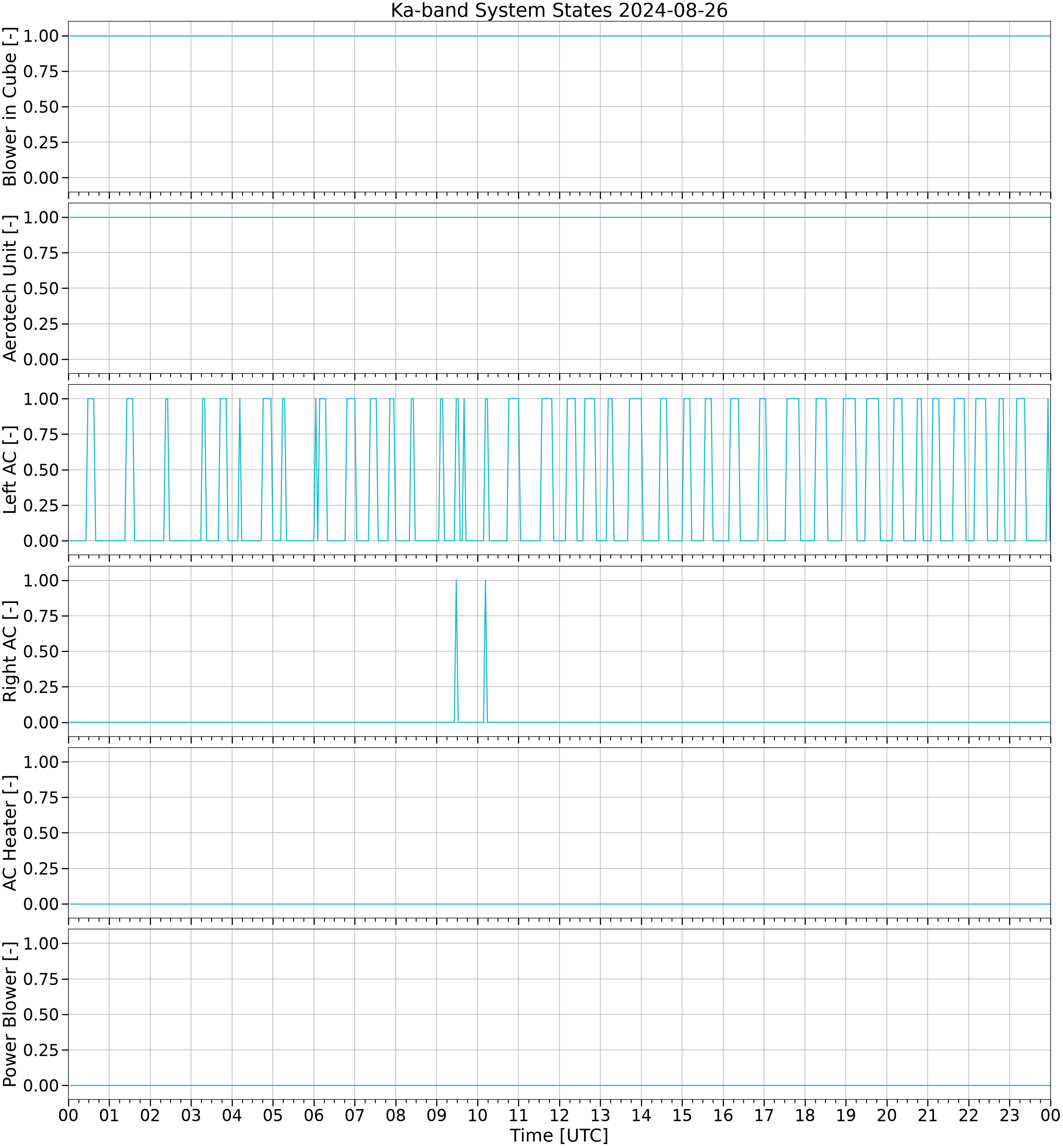Click the 0.75 tick of AC Heater panel
This screenshot has height=1148, width=1063.
[41, 797]
